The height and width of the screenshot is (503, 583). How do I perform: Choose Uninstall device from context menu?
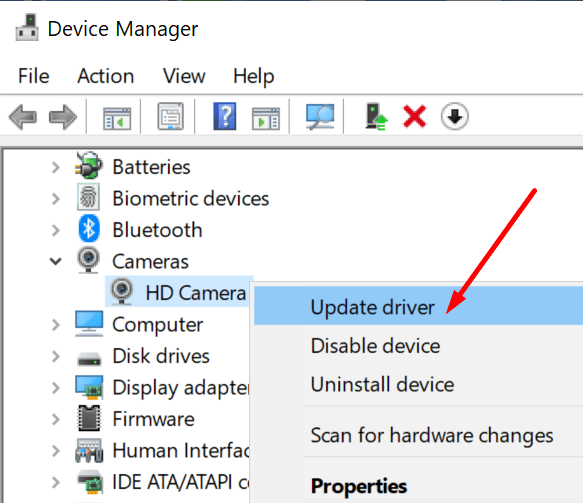coord(418,384)
